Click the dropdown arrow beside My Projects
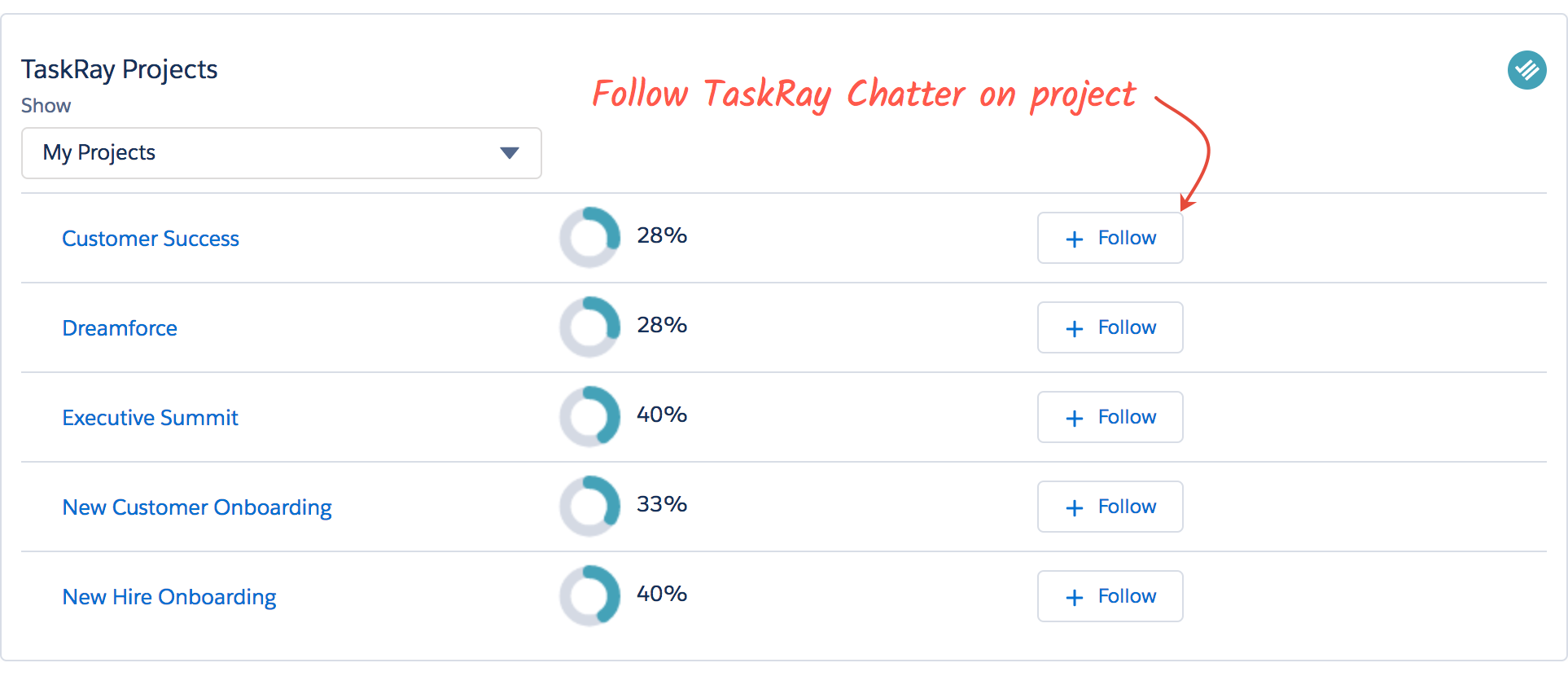The width and height of the screenshot is (1568, 676). [510, 153]
